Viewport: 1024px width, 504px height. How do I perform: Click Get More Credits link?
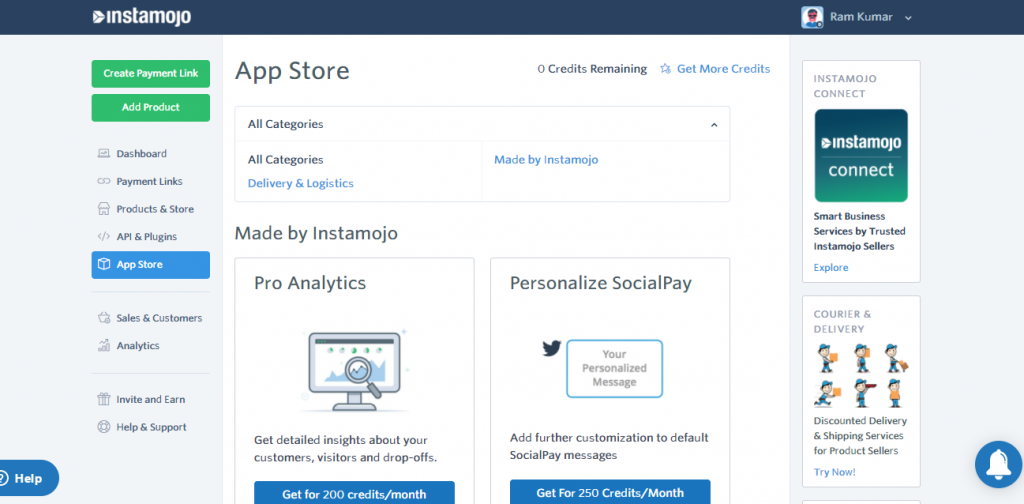(723, 69)
